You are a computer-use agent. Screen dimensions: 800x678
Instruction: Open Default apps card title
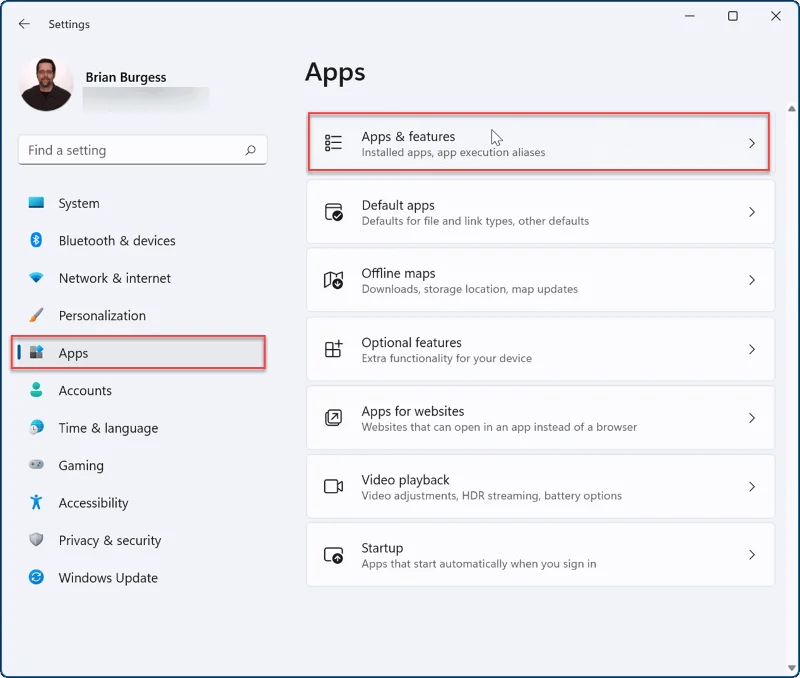point(398,205)
